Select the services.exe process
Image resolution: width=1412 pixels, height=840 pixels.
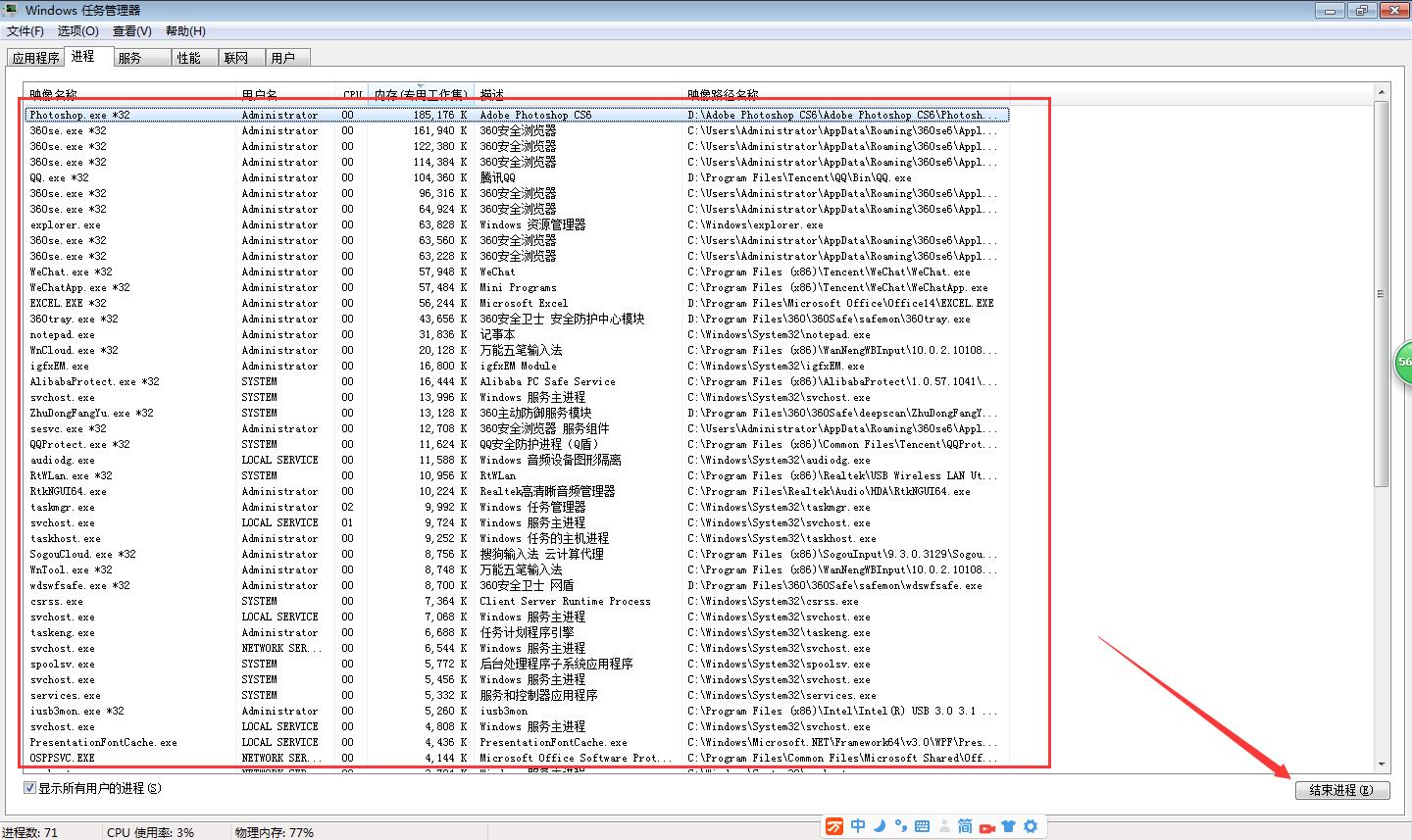(x=516, y=695)
